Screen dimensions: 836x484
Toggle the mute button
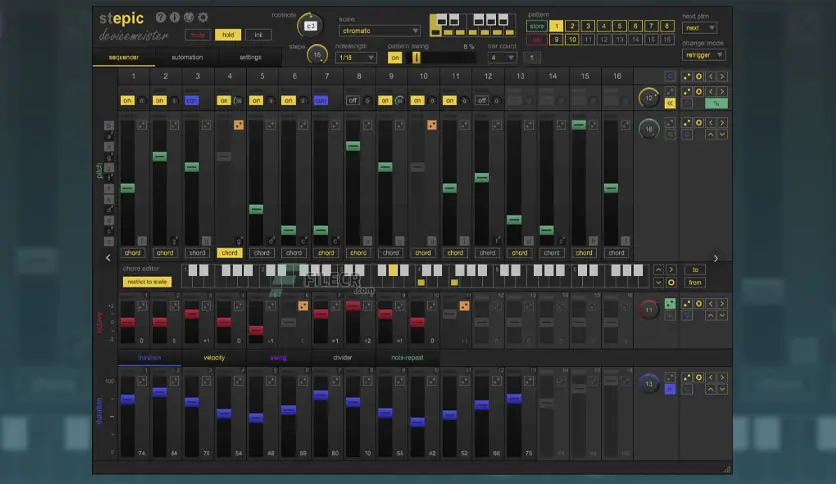pos(197,35)
